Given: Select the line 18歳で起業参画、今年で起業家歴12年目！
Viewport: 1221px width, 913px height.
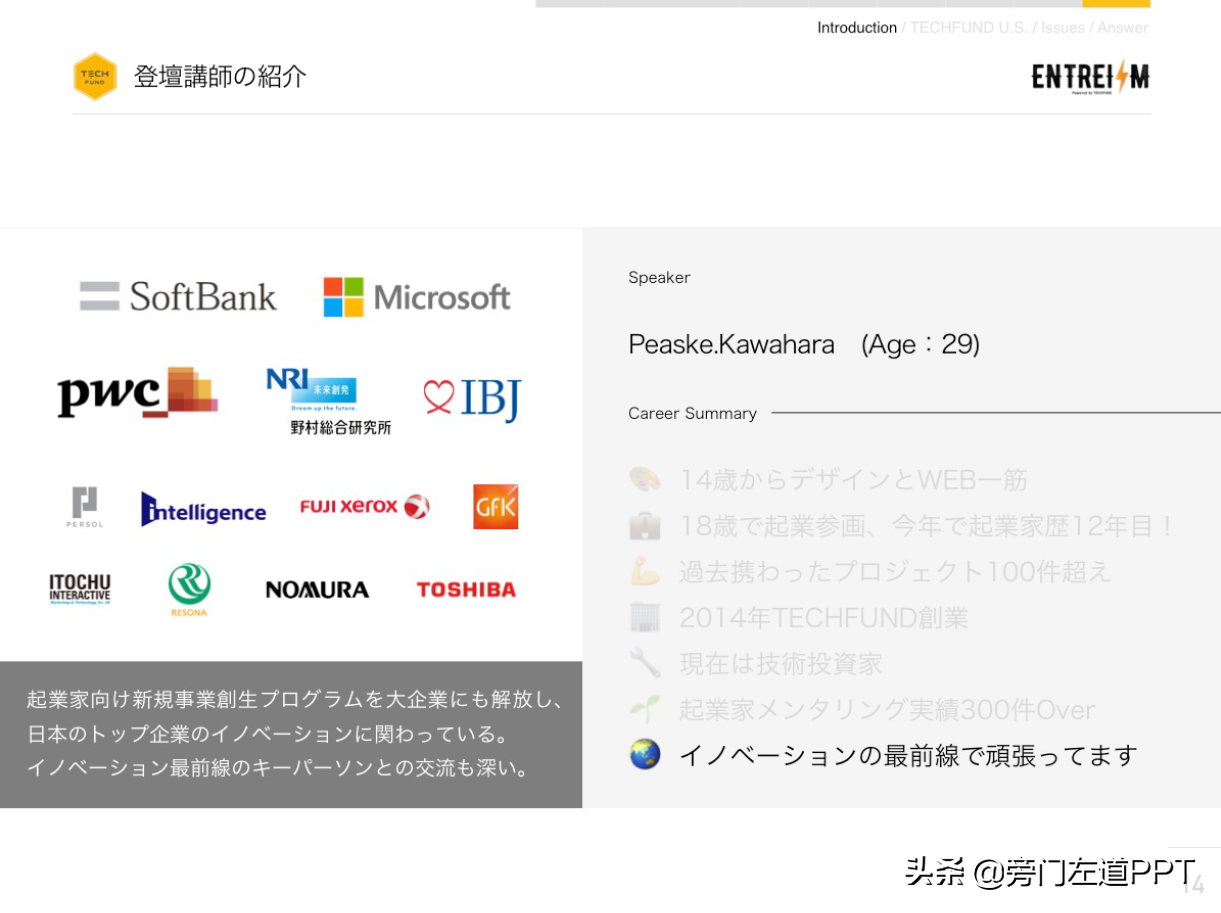Looking at the screenshot, I should coord(929,526).
